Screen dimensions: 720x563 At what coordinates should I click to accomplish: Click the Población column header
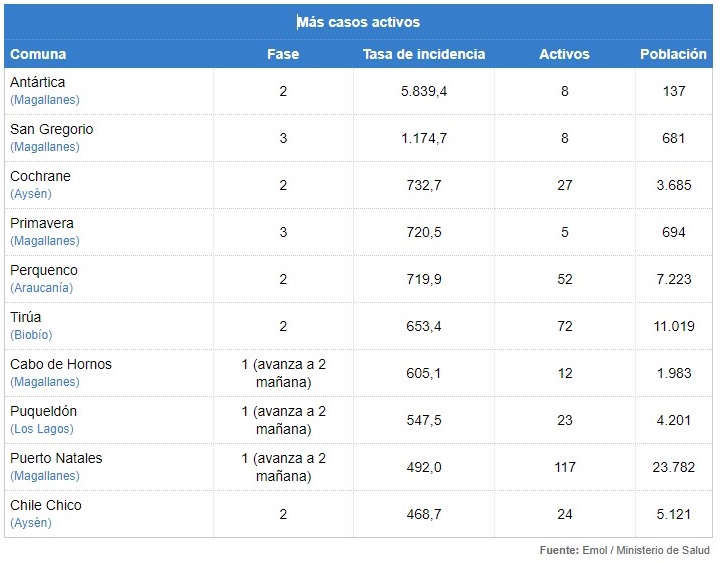(x=673, y=54)
